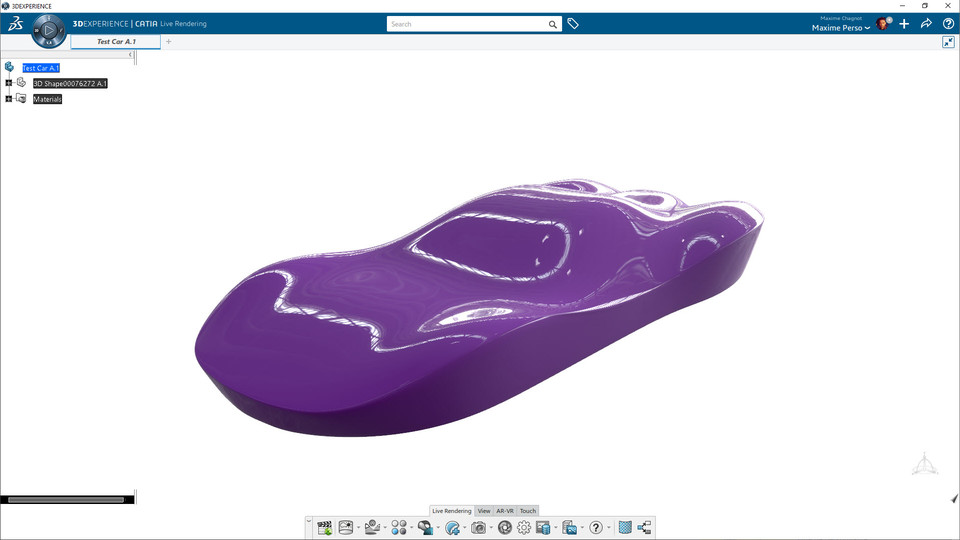Click the compass south quadrant

(x=49, y=42)
